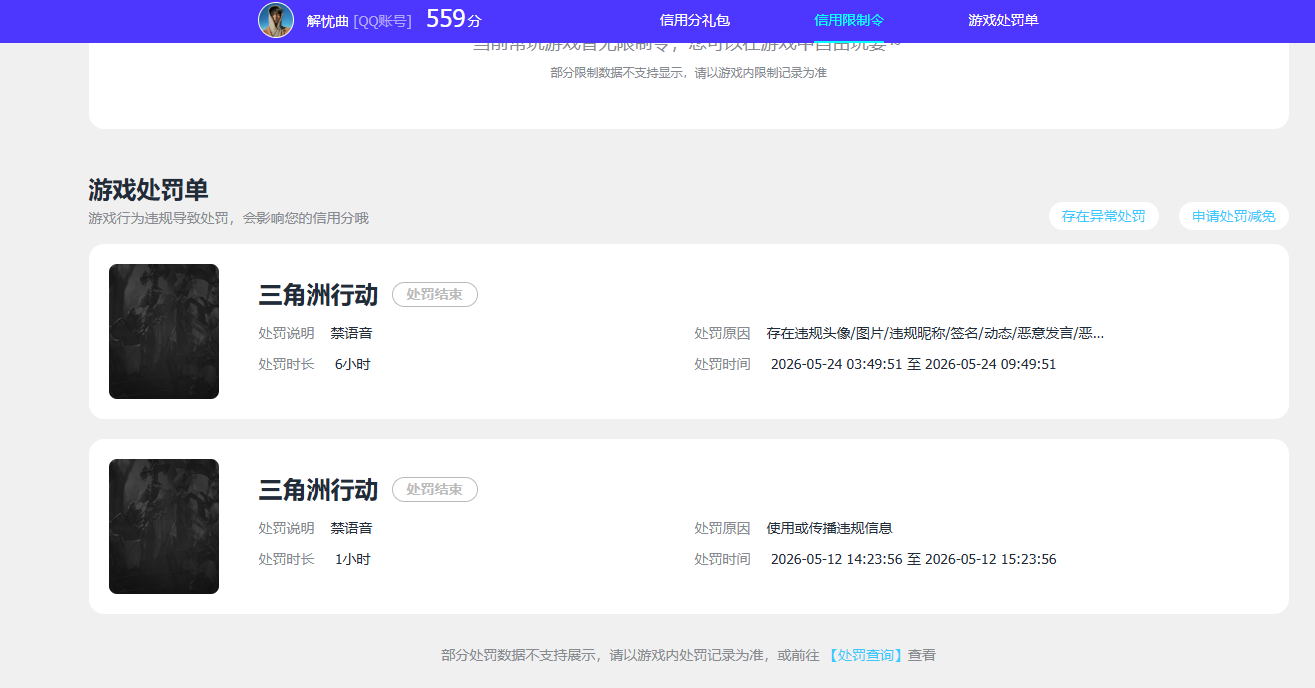
Task: Click the user avatar in header
Action: pyautogui.click(x=276, y=20)
